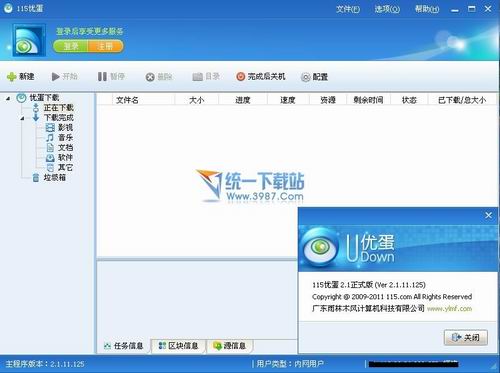Click 关闭 button in about dialog
Viewport: 500px width, 373px height.
tap(466, 337)
